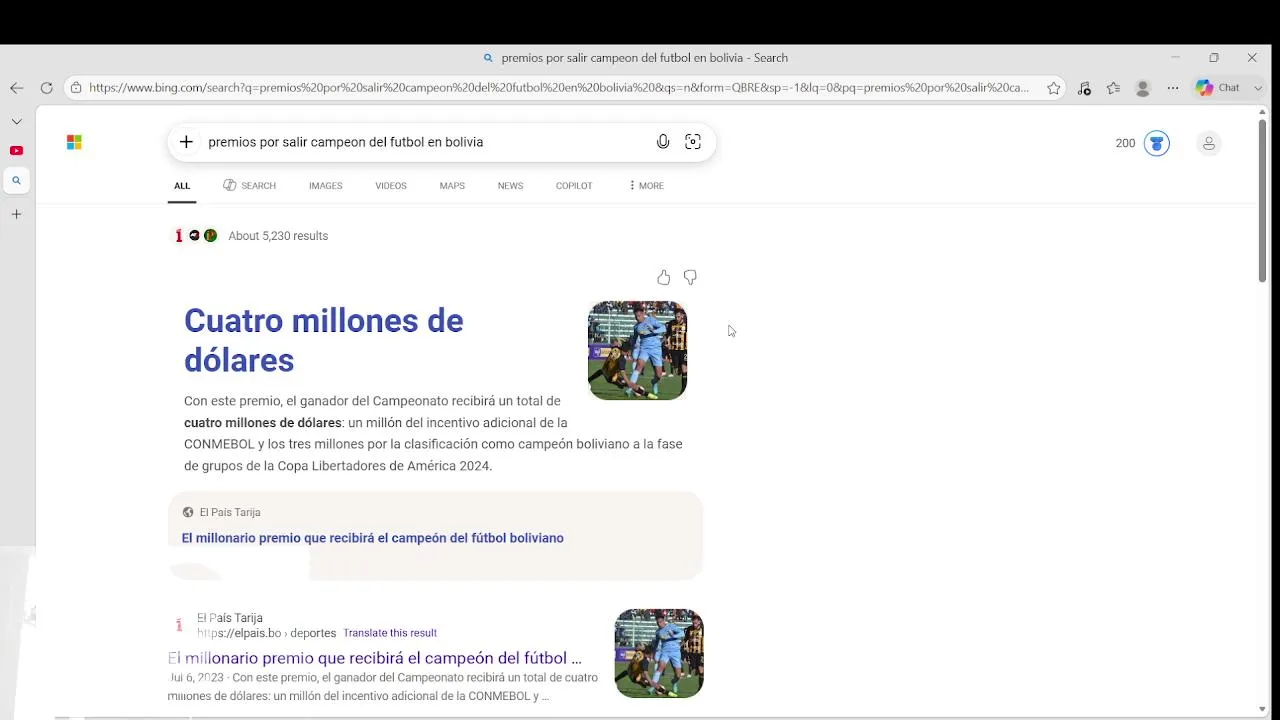View site information via the address bar lock icon
Viewport: 1280px width, 720px height.
[x=76, y=88]
